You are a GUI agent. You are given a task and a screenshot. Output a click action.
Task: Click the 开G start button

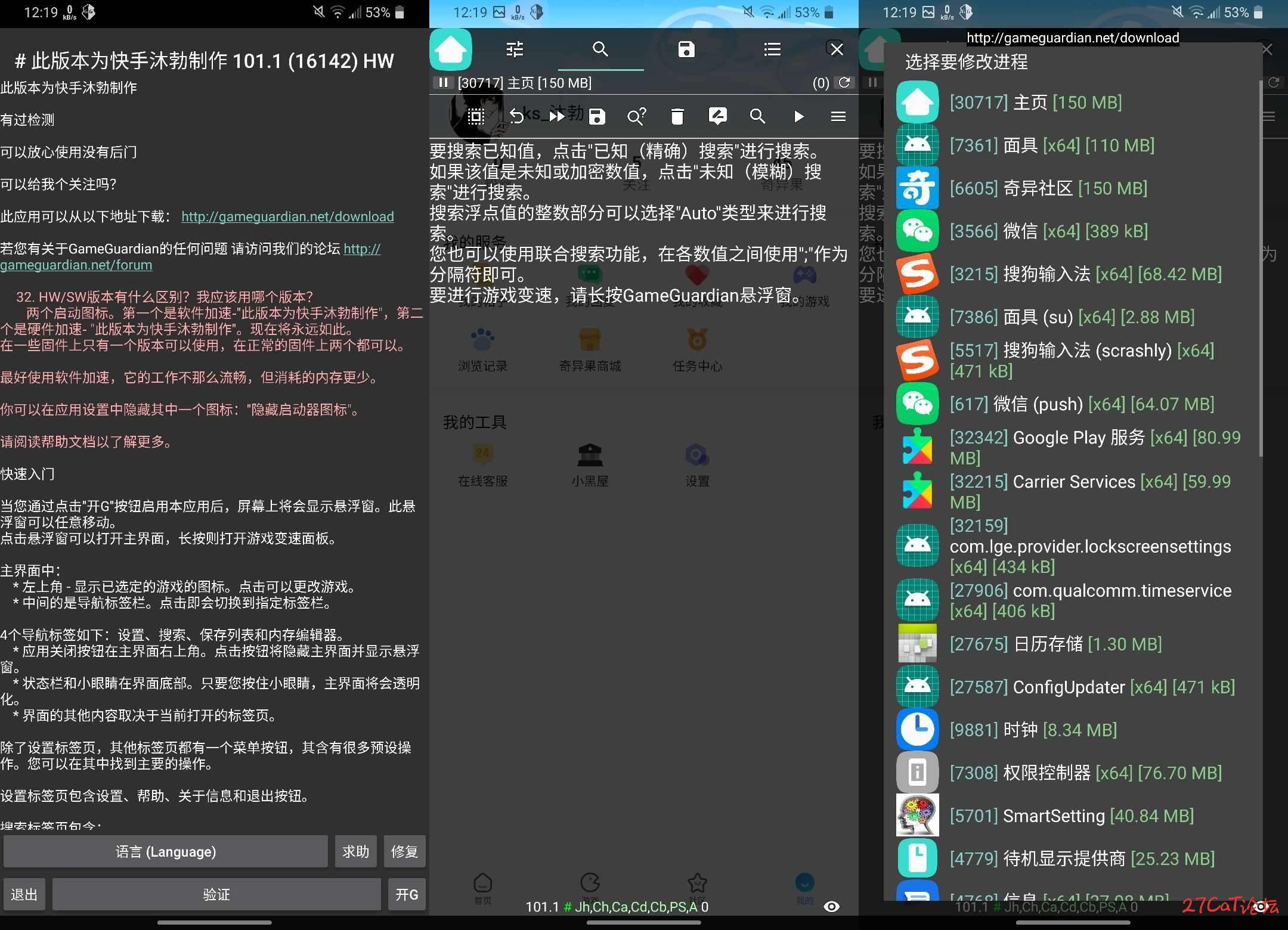407,894
